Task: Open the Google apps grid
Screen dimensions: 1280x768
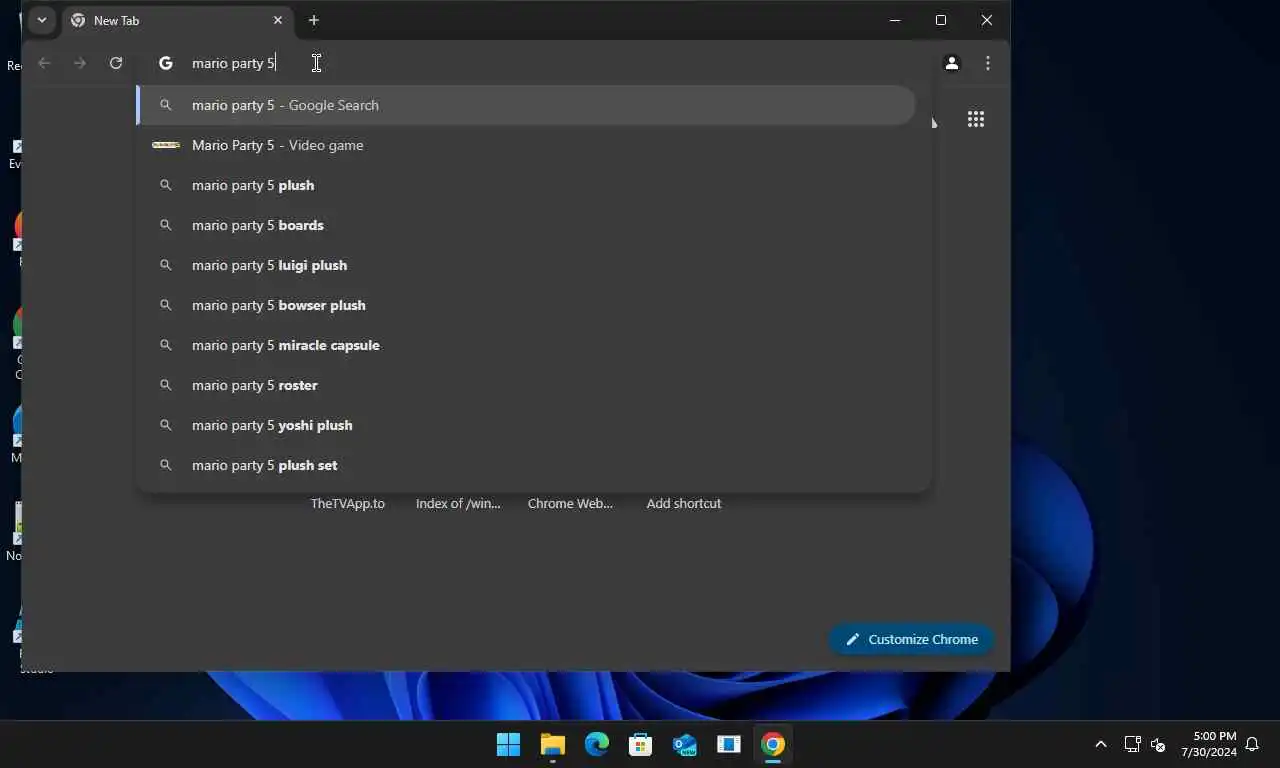Action: tap(976, 119)
